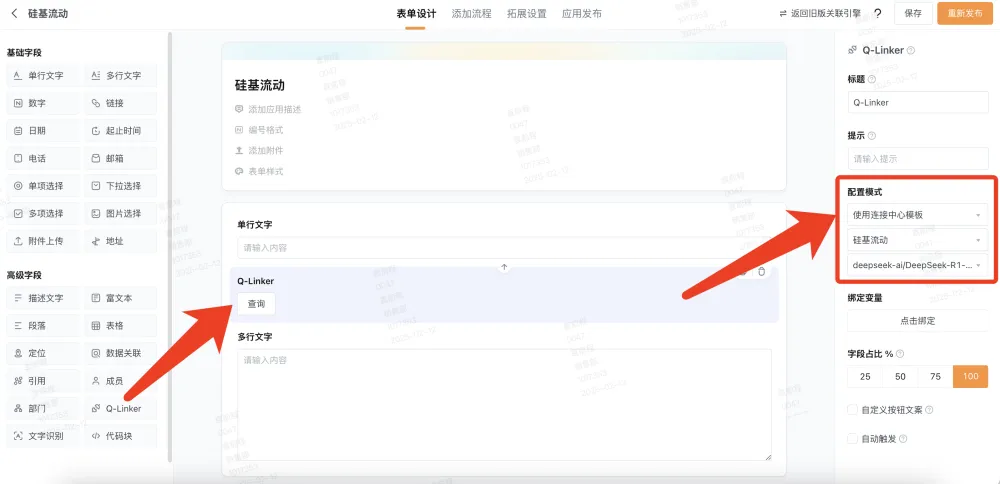Click the 查询 query button

pyautogui.click(x=256, y=304)
